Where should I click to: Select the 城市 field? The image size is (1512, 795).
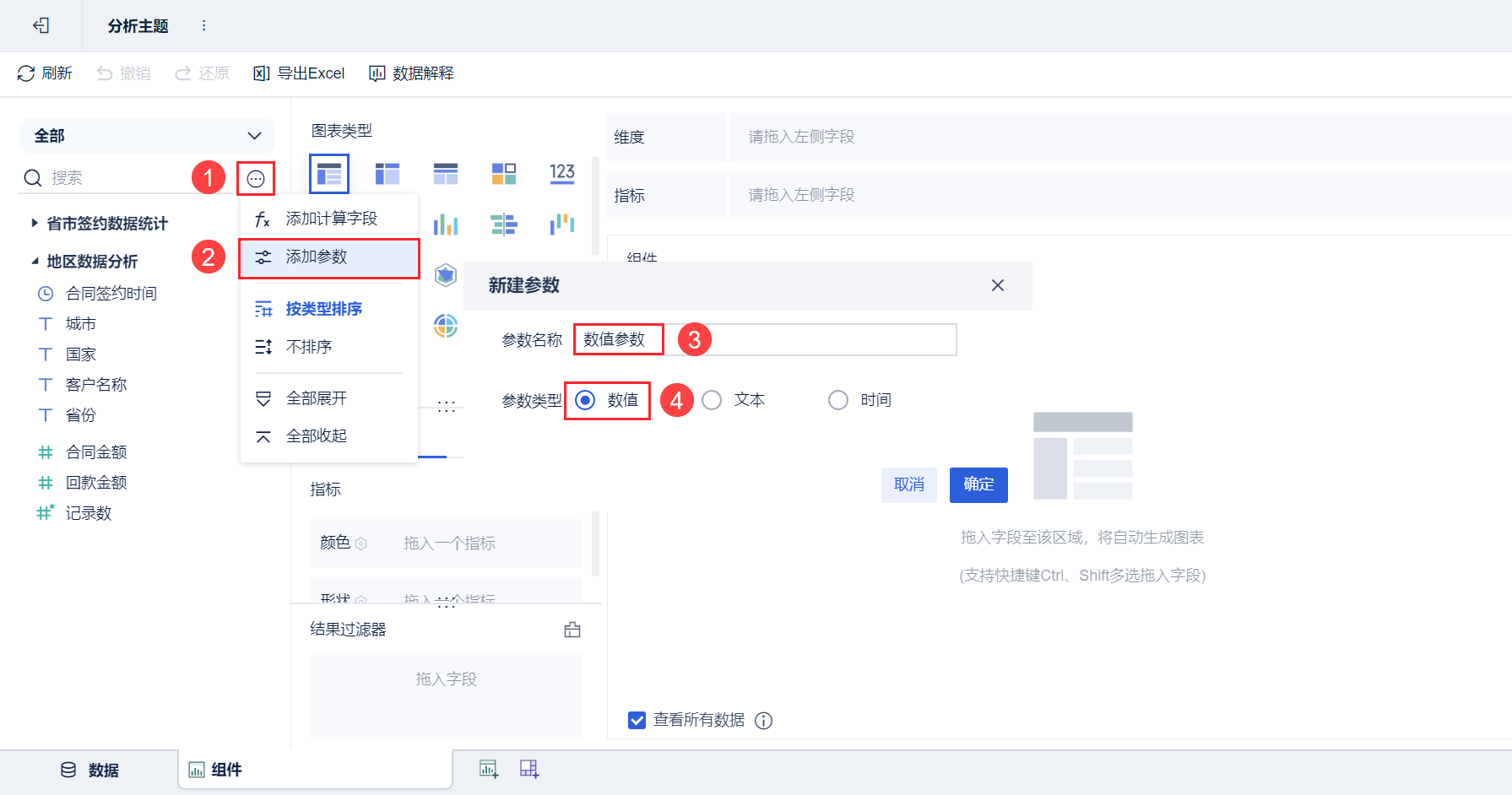pyautogui.click(x=81, y=324)
